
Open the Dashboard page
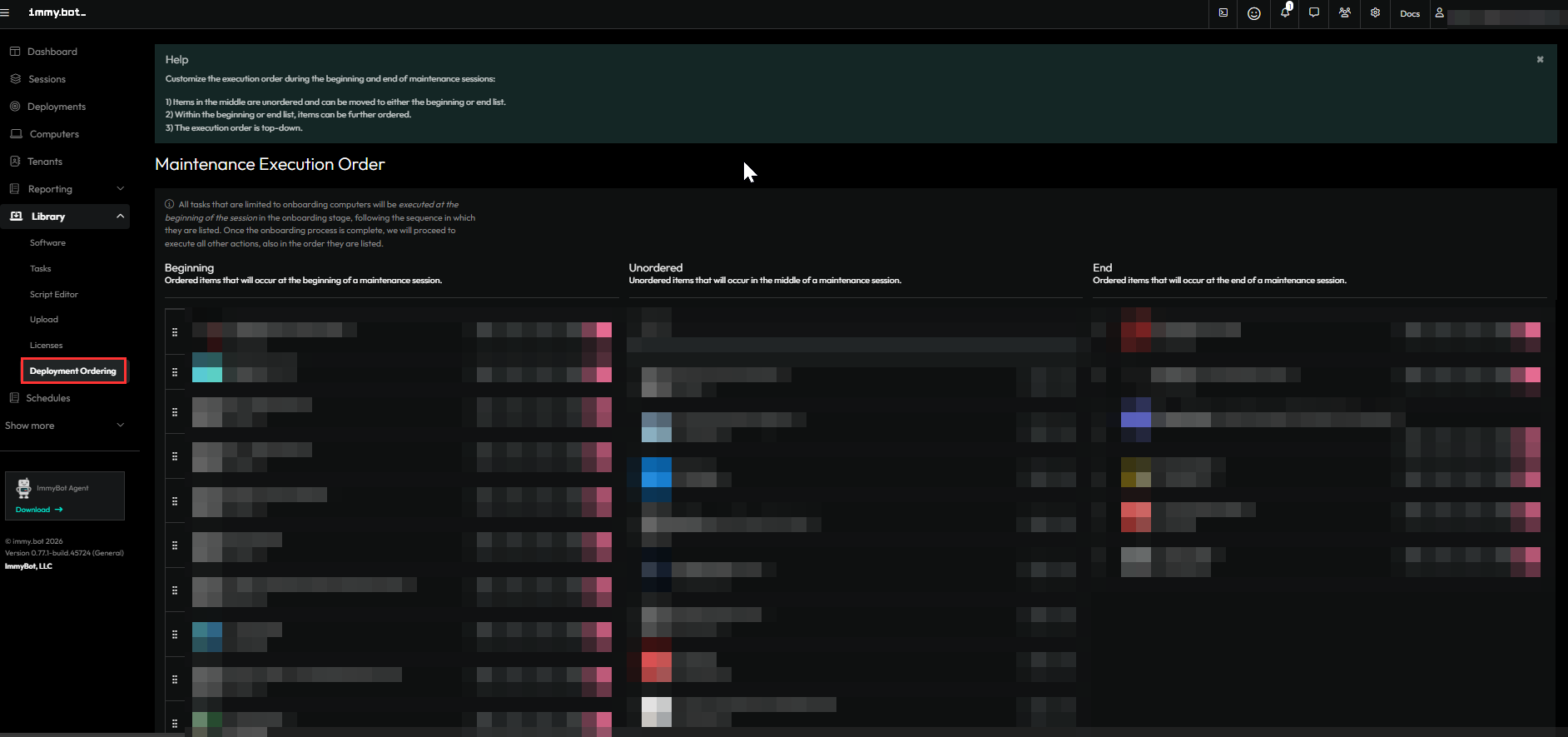pos(52,52)
